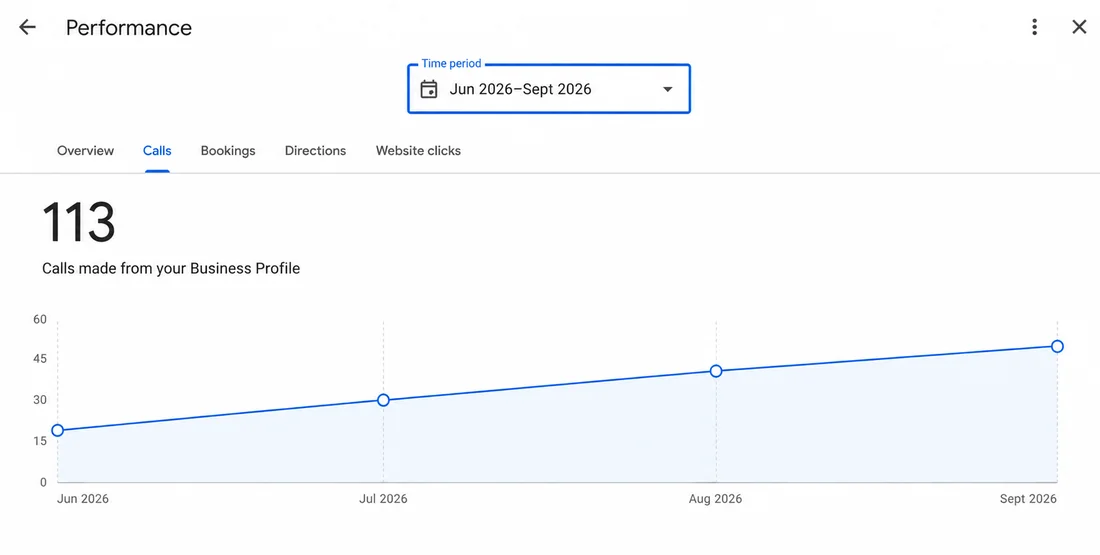Image resolution: width=1100 pixels, height=555 pixels.
Task: Click the Performance page title
Action: (128, 27)
